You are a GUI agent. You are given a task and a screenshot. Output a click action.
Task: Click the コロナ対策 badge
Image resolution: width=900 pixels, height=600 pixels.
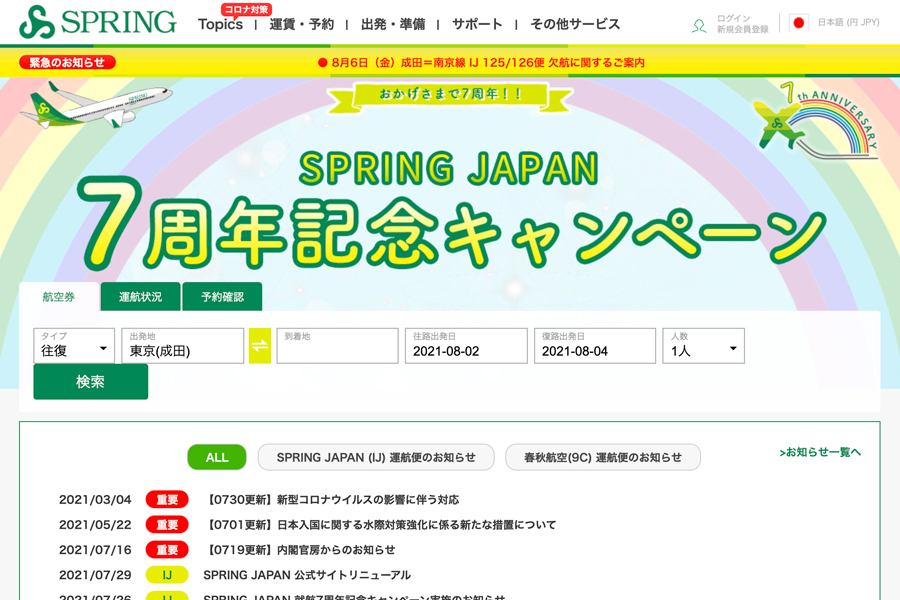coord(246,10)
